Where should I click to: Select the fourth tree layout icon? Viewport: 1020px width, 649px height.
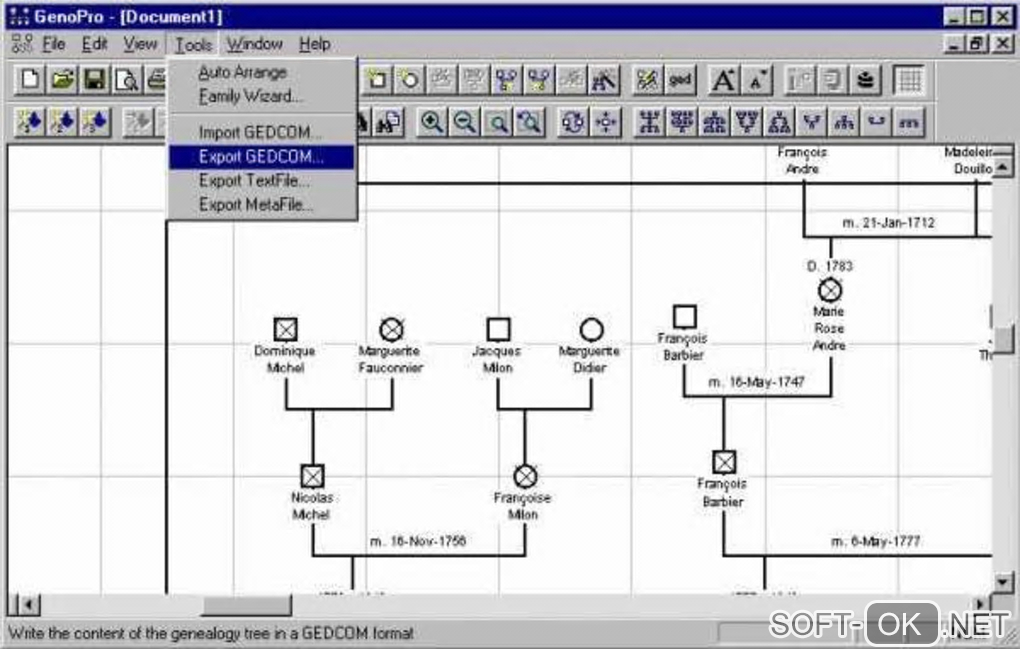click(747, 122)
